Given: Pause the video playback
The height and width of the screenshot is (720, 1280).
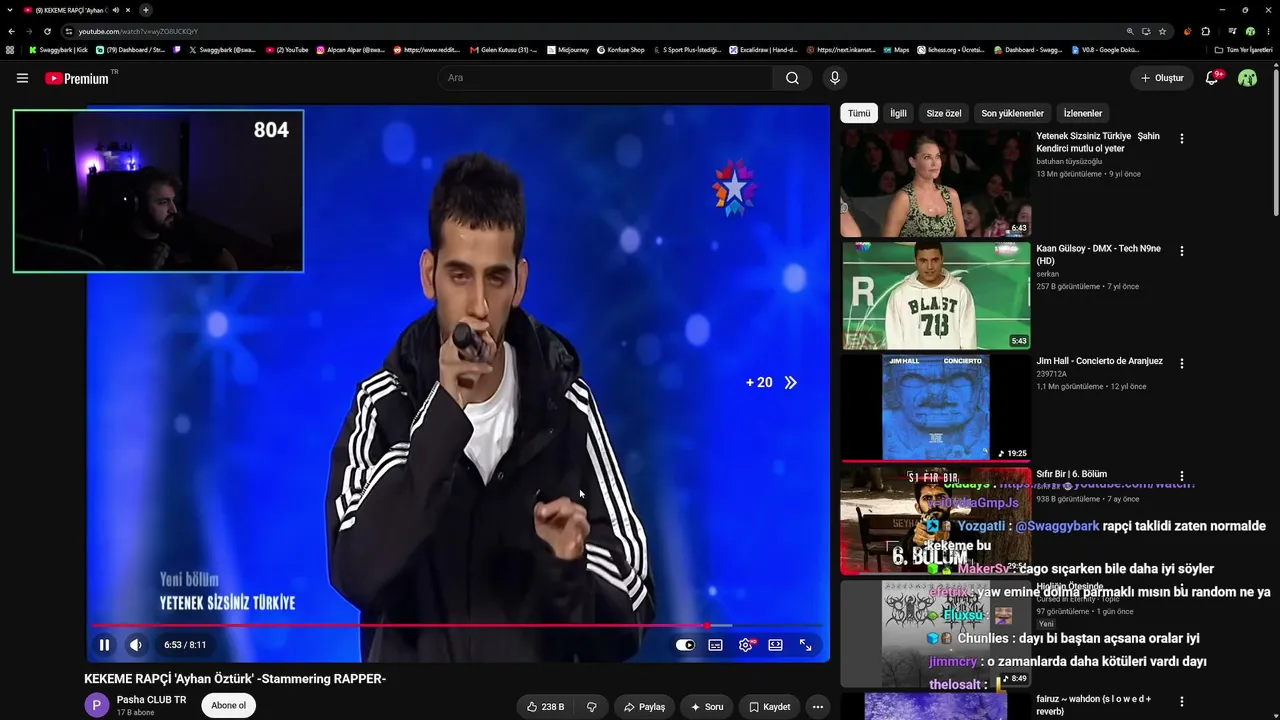Looking at the screenshot, I should point(104,645).
